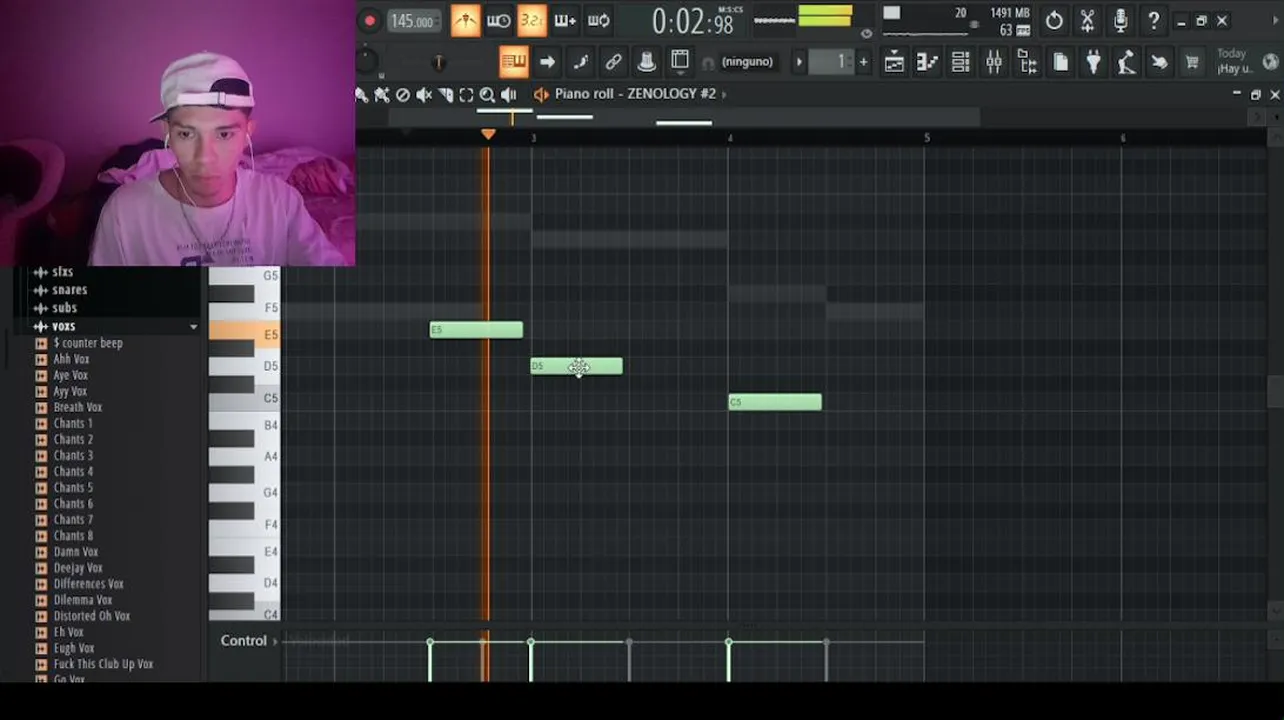The image size is (1284, 720).
Task: Click dropdown arrow on voxs folder row
Action: pos(193,327)
